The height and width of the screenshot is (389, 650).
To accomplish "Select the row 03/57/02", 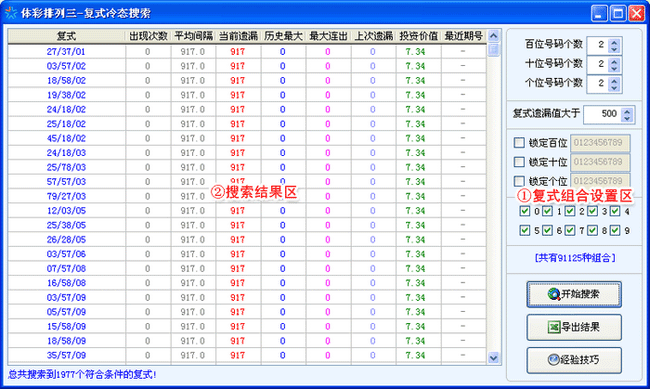I will tap(247, 66).
